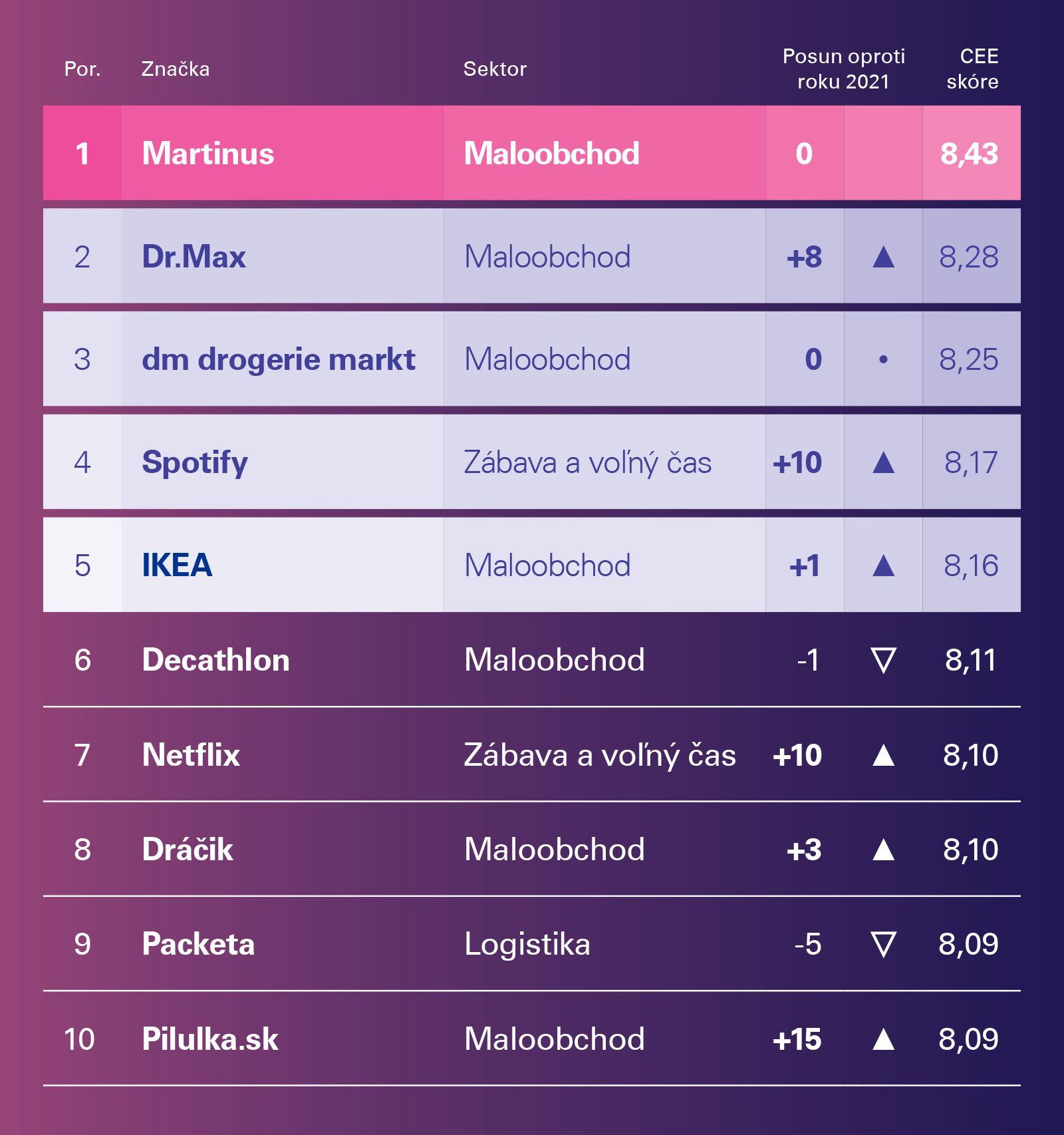Click the up arrow in Dr.Max row
1064x1135 pixels.
click(883, 257)
